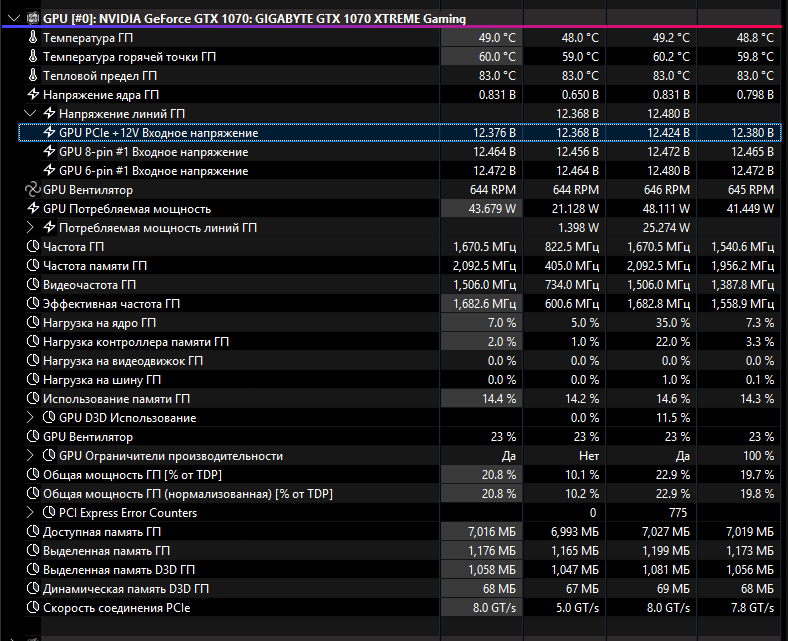The height and width of the screenshot is (641, 788).
Task: Click gauge icon beside Выделенная память D3D ГП
Action: [33, 570]
